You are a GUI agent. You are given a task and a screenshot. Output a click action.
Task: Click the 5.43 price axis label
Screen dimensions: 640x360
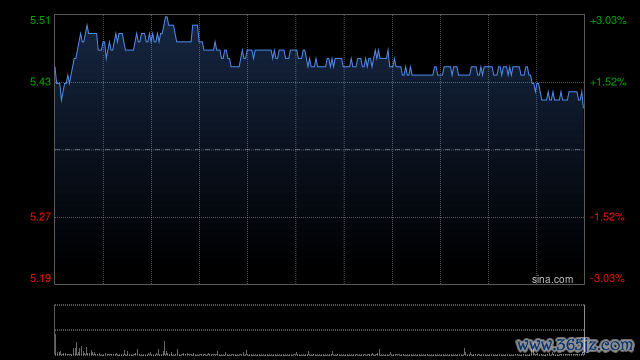click(x=40, y=82)
